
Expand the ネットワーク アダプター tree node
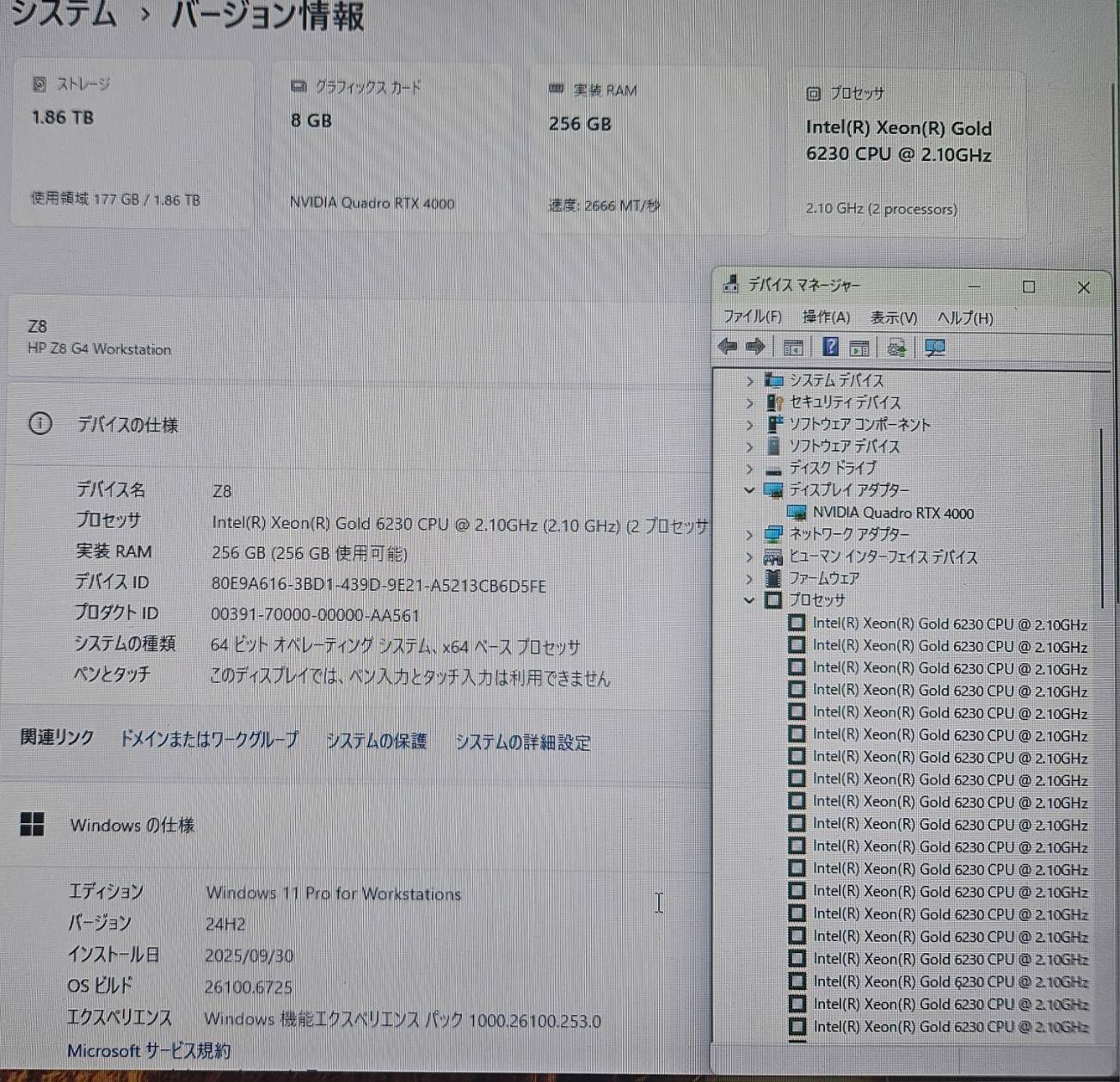point(749,534)
